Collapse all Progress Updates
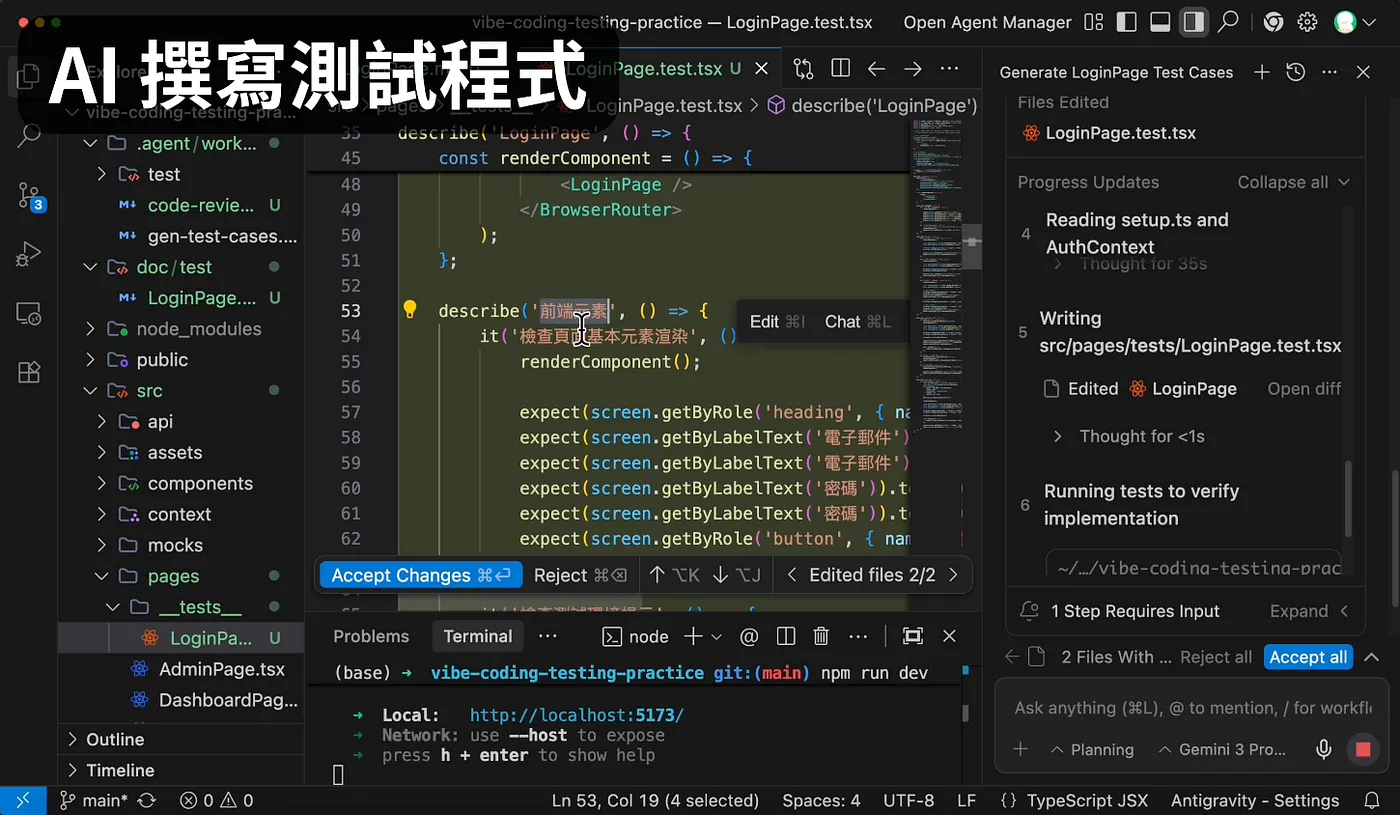The width and height of the screenshot is (1400, 815). (1294, 182)
